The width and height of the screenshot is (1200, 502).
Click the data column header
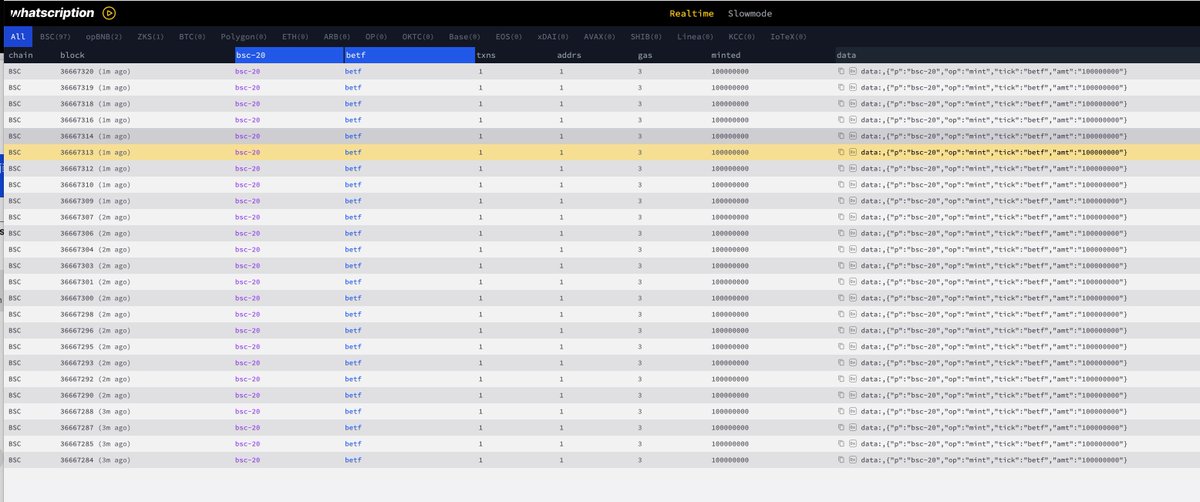846,55
